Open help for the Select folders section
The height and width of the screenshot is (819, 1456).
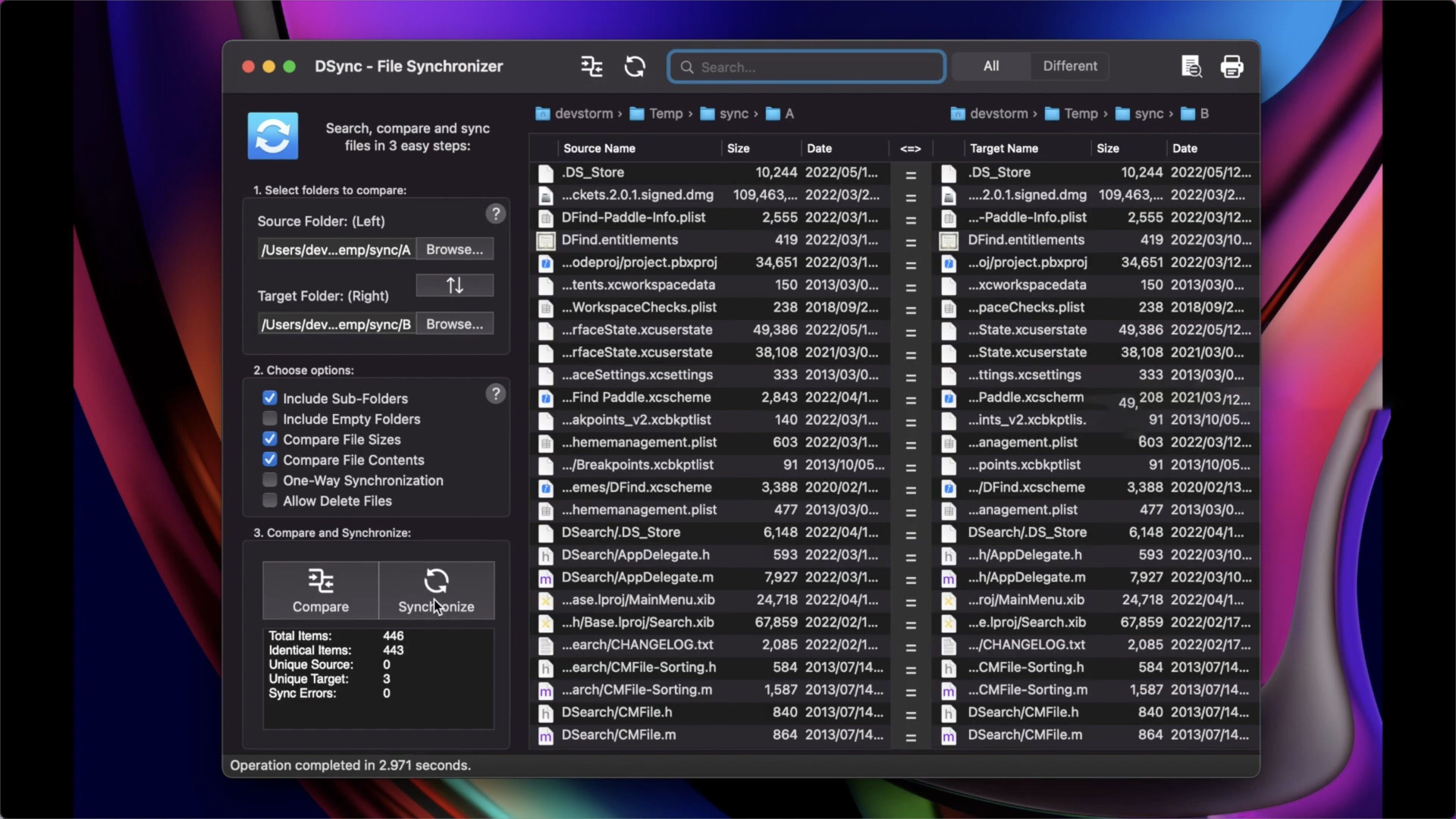click(496, 214)
